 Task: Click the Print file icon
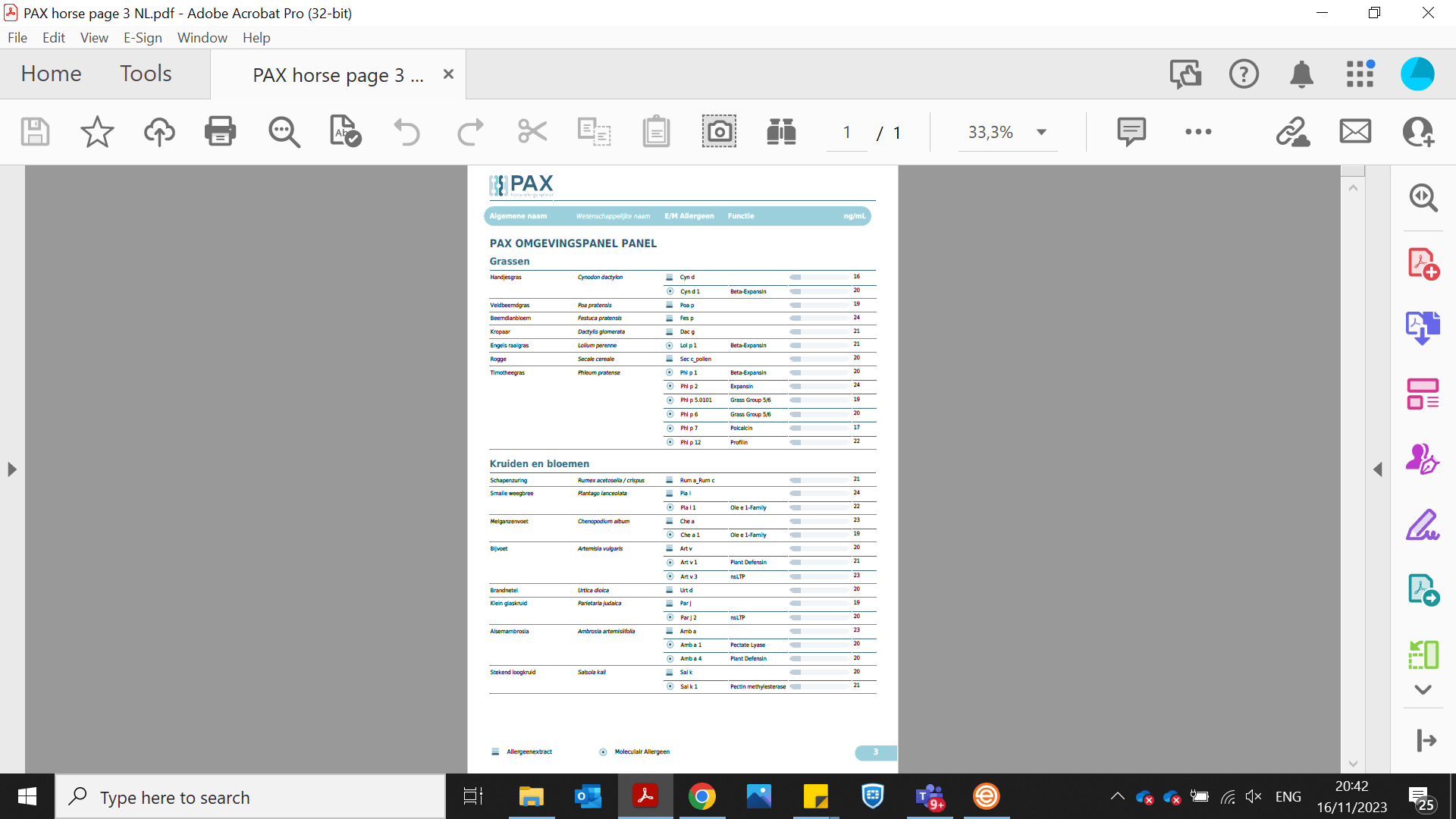220,132
